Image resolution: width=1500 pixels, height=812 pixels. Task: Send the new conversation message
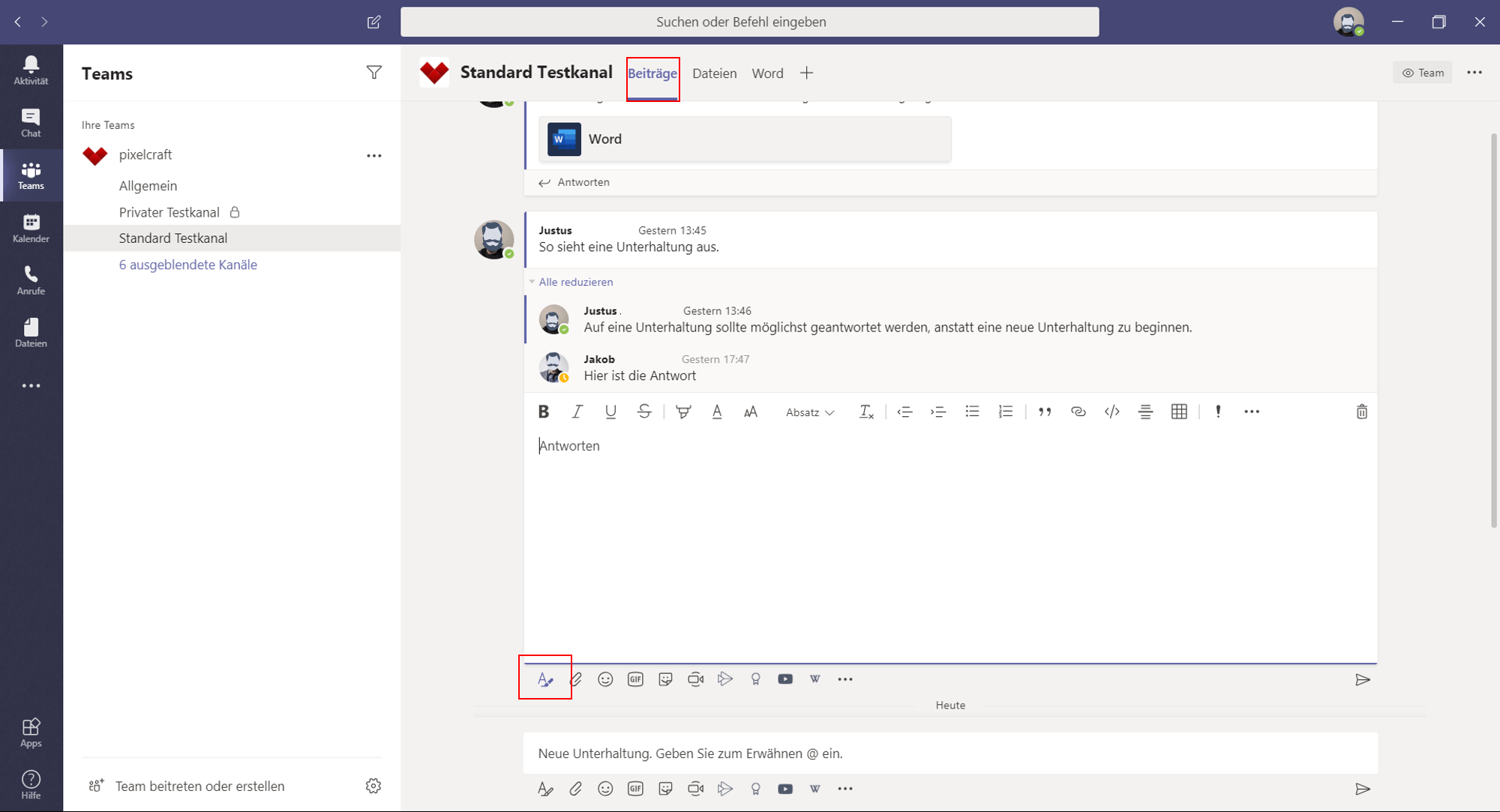pyautogui.click(x=1363, y=789)
